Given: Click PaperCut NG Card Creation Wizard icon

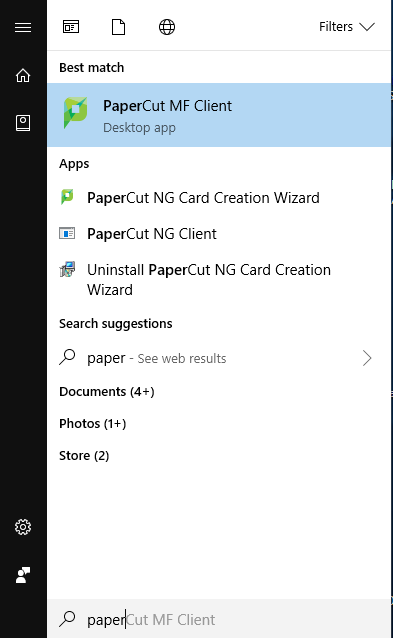Looking at the screenshot, I should (x=67, y=197).
